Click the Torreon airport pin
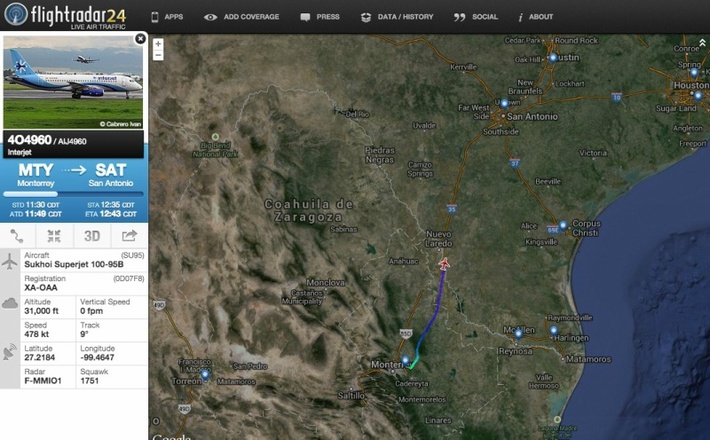 [x=205, y=375]
